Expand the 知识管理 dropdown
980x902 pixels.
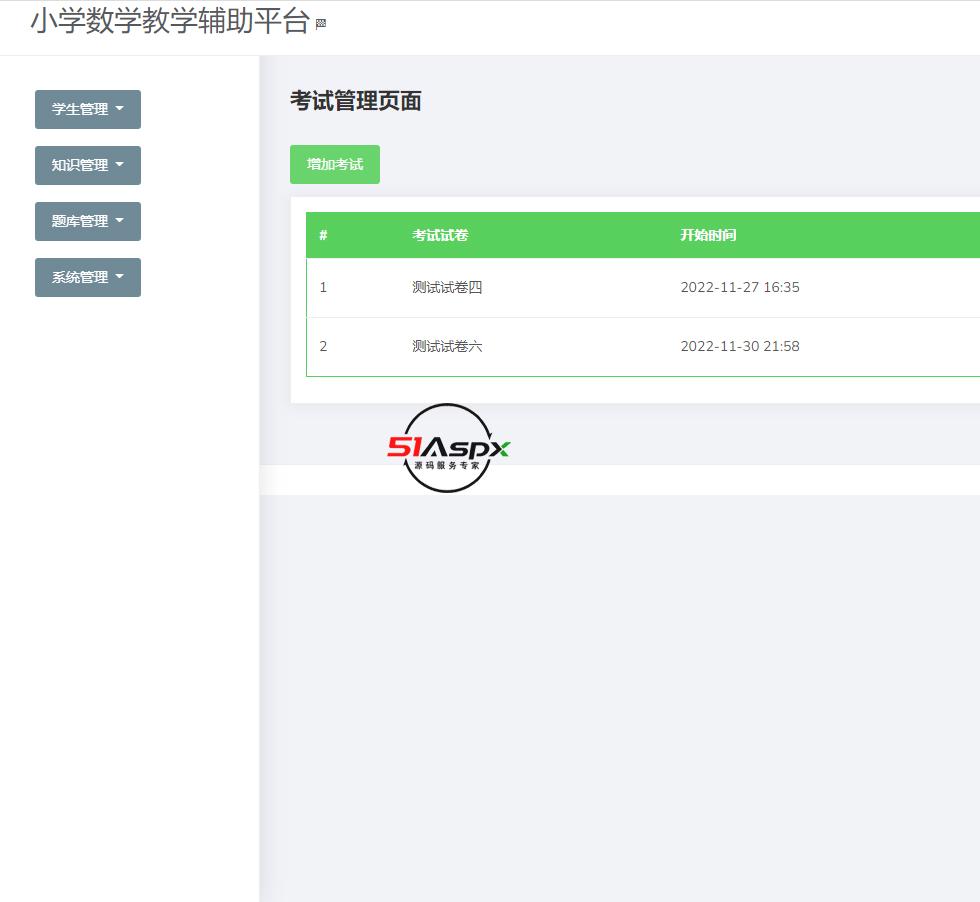pos(88,165)
